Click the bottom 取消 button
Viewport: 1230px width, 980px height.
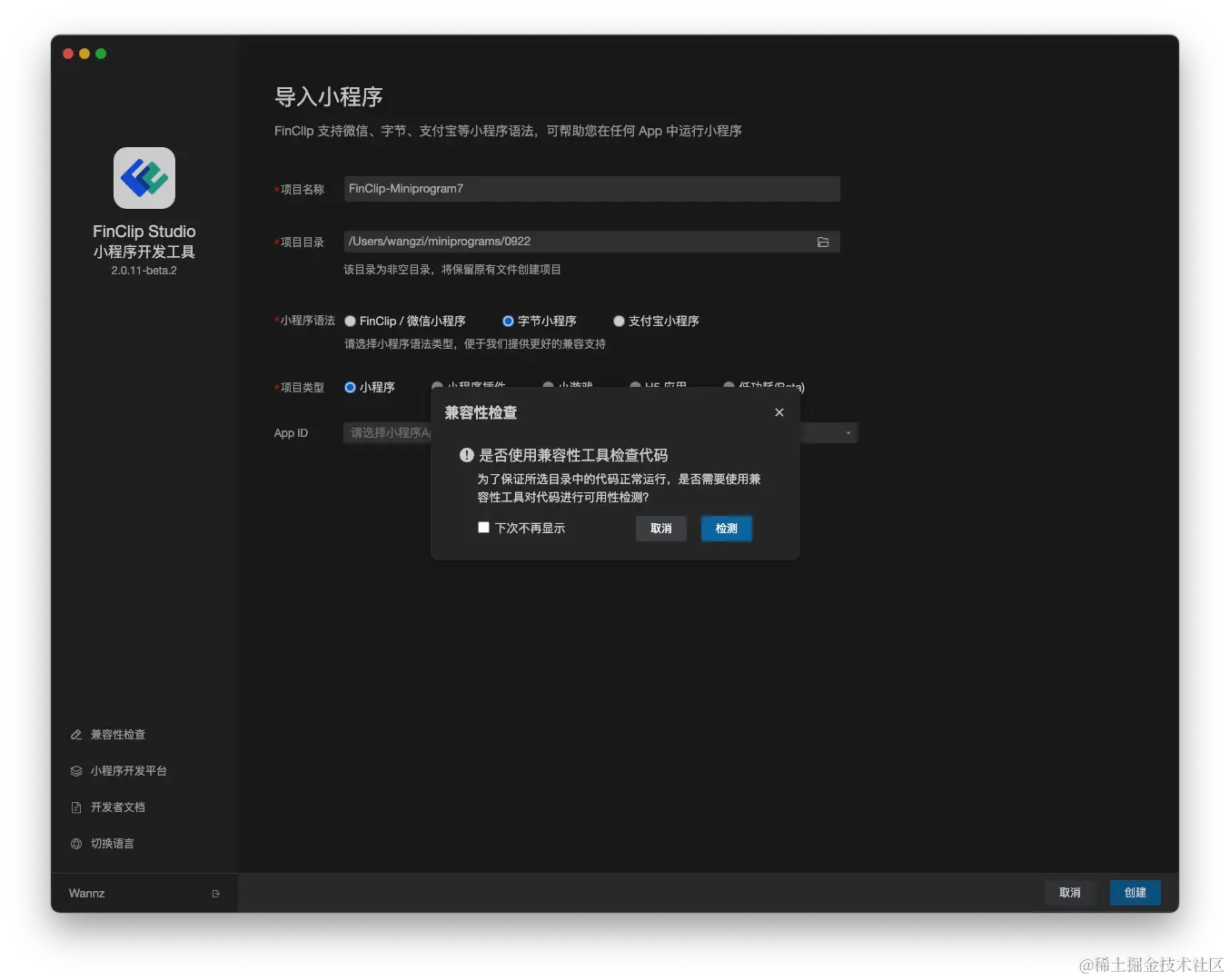tap(1070, 893)
